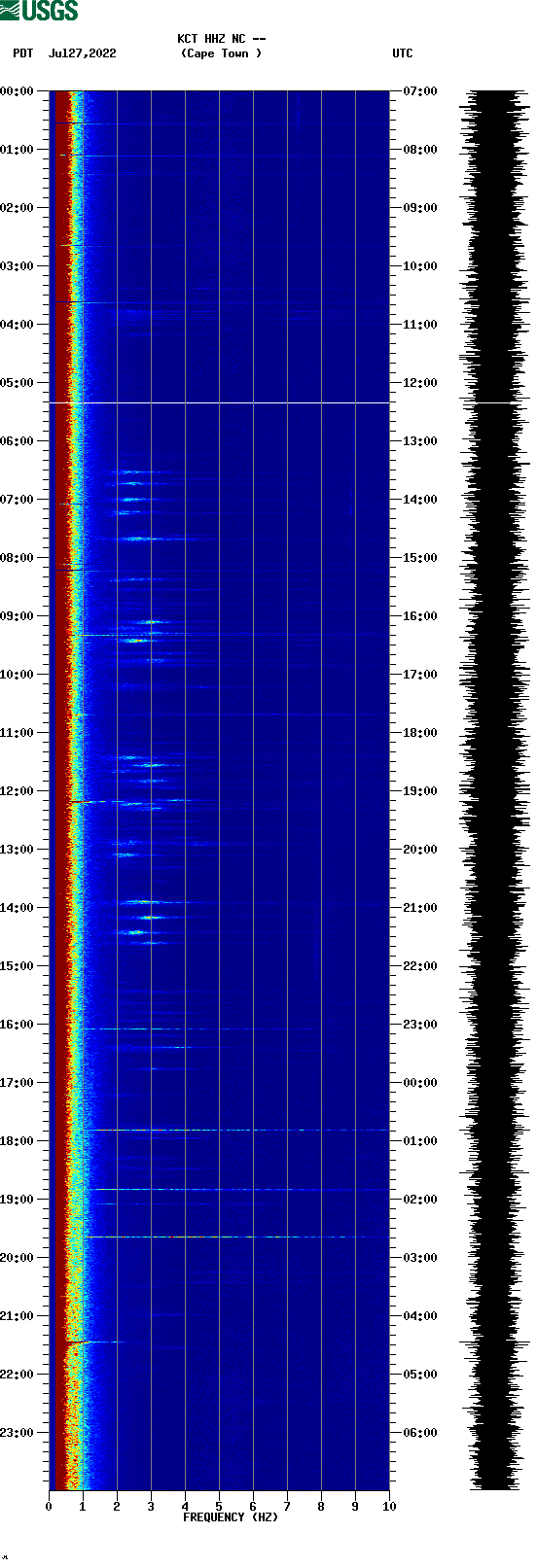Click the 12:00 PDT time label
537x1568 pixels.
pyautogui.click(x=18, y=791)
